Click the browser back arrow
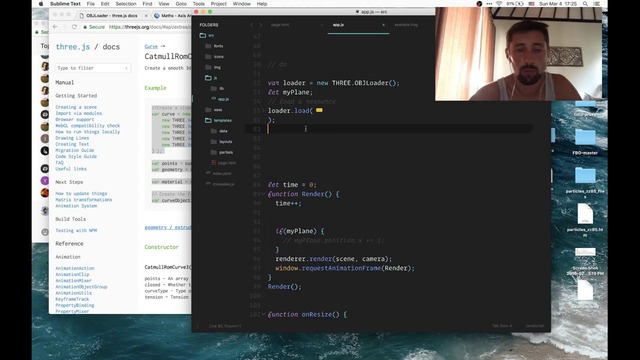 pyautogui.click(x=55, y=27)
